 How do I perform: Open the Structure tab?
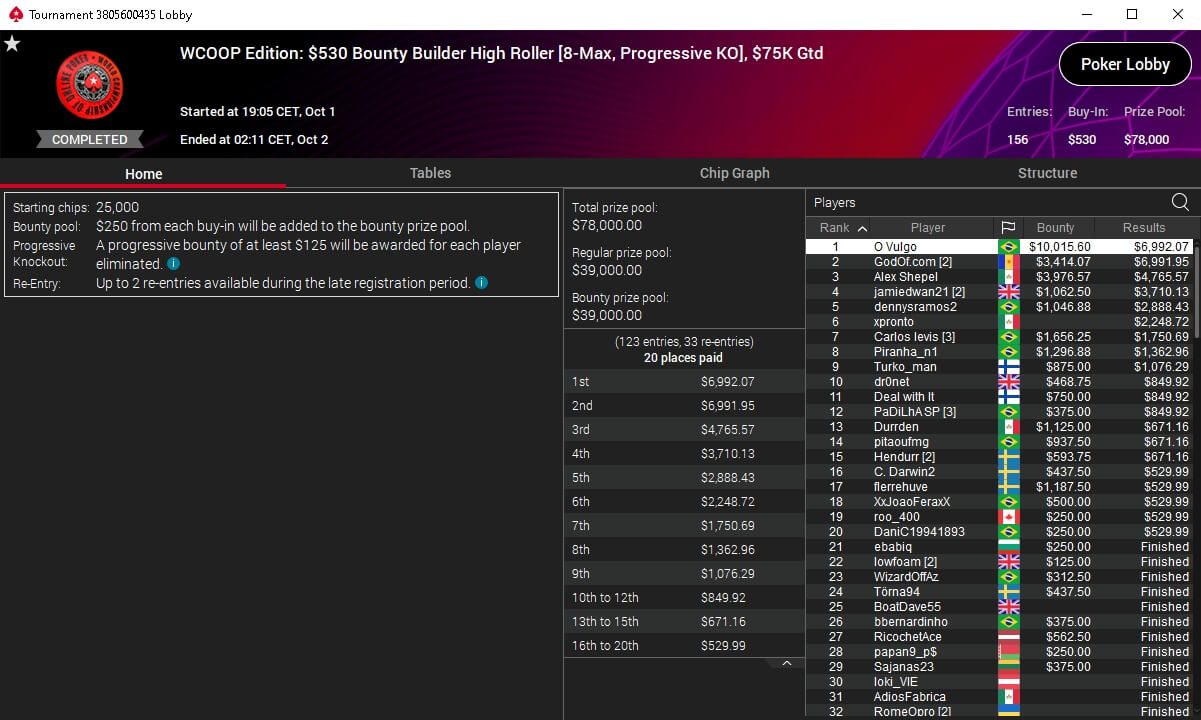point(1047,173)
